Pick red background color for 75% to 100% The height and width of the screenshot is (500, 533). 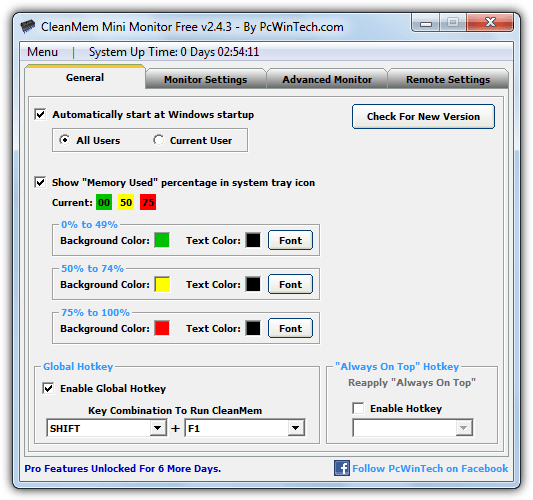pos(162,328)
